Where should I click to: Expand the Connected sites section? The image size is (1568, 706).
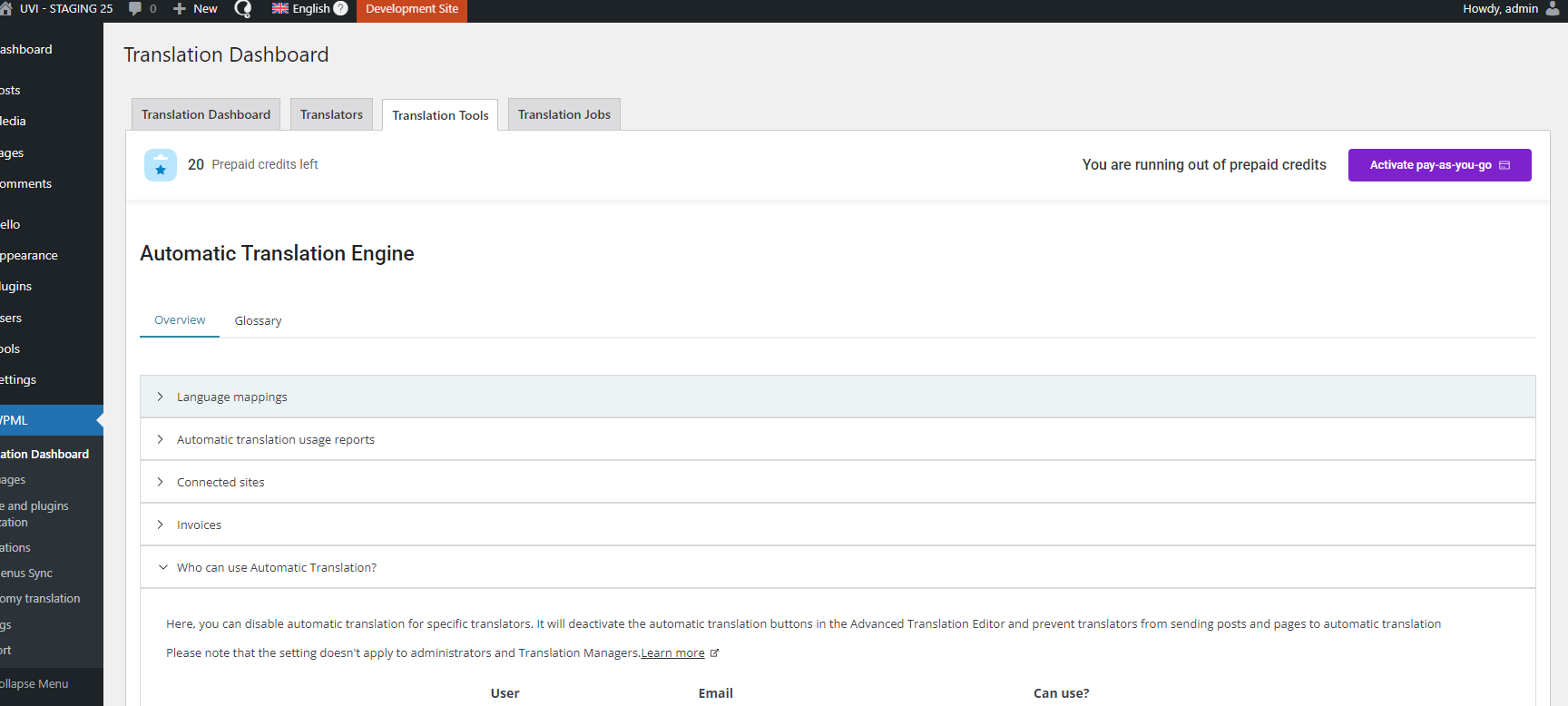(x=838, y=482)
